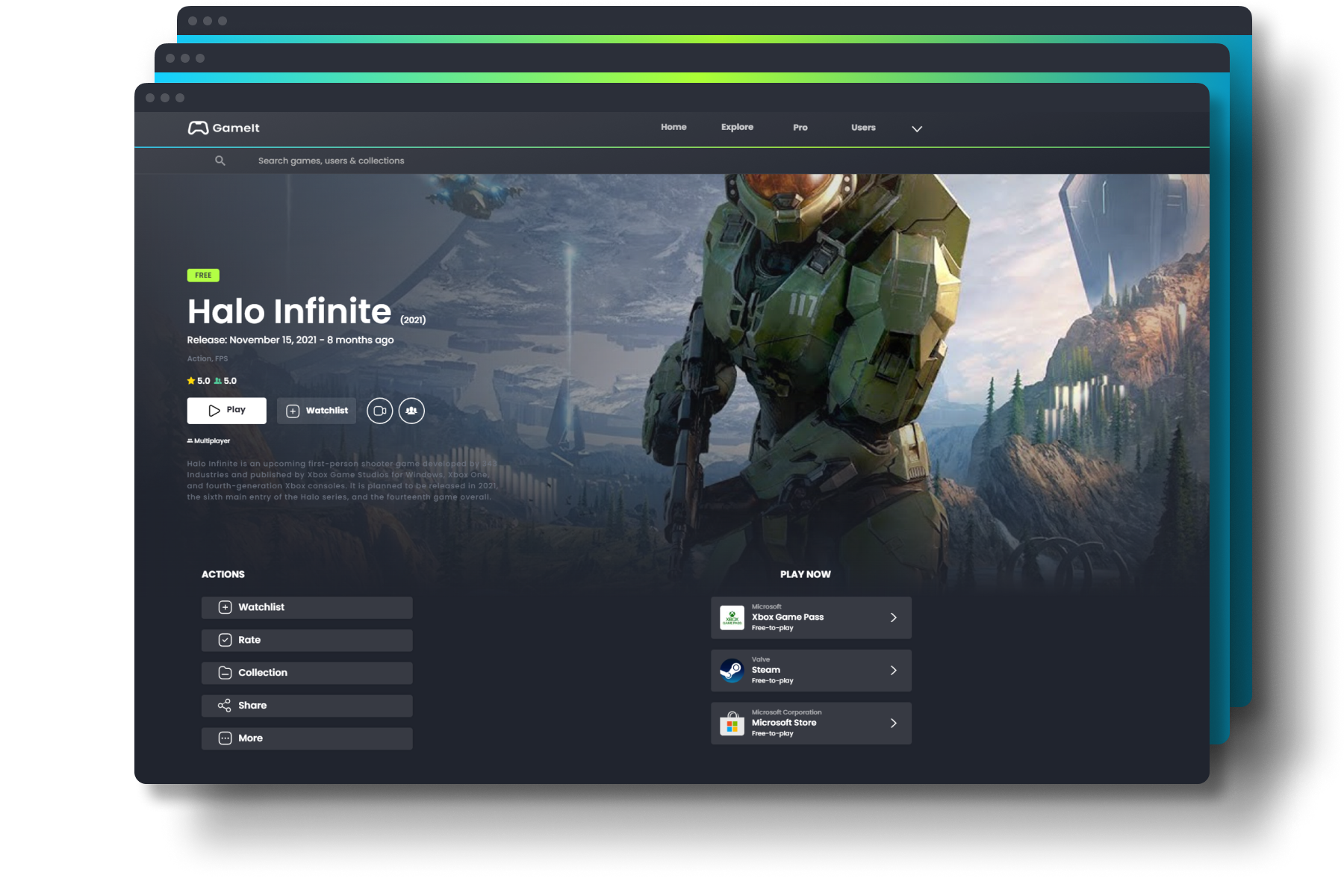Click the Share action button
1344x896 pixels.
[x=307, y=706]
